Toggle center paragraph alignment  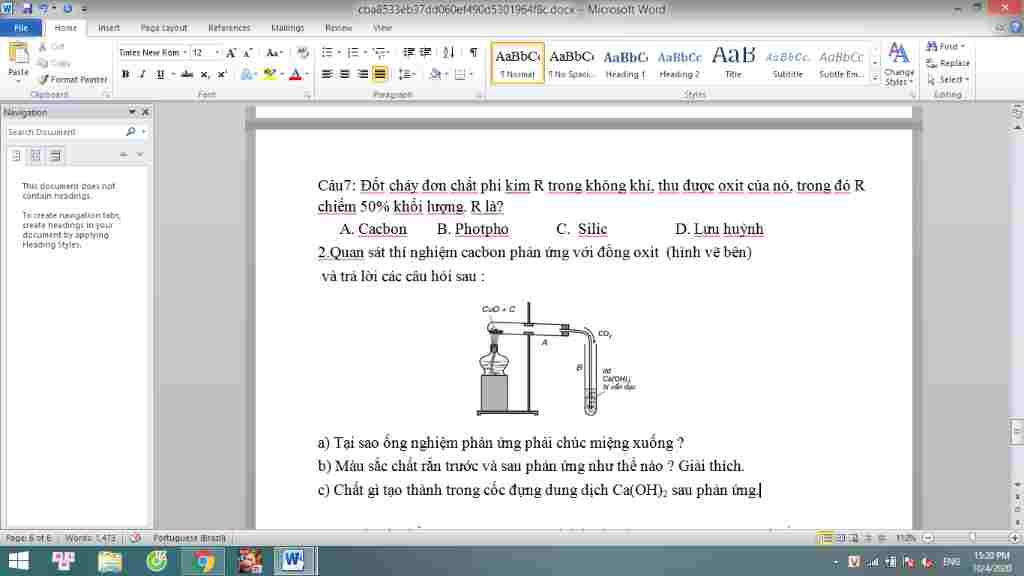[344, 73]
